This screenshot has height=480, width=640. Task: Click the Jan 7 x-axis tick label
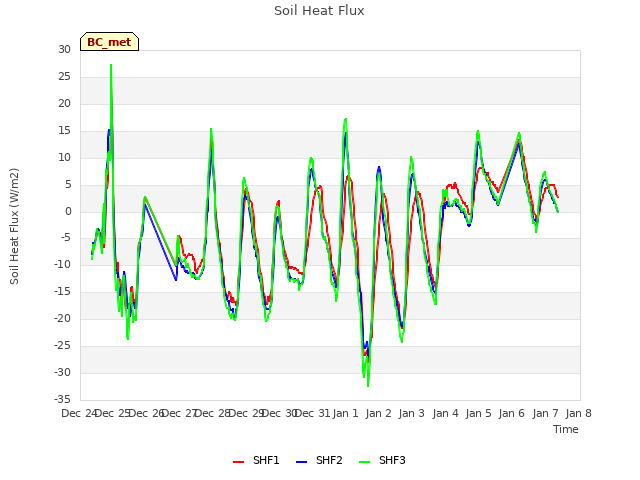point(545,413)
